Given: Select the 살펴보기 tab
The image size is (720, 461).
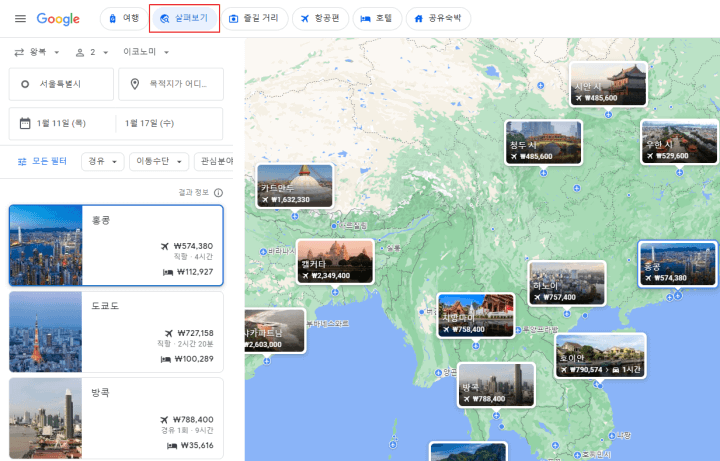Looking at the screenshot, I should click(184, 18).
